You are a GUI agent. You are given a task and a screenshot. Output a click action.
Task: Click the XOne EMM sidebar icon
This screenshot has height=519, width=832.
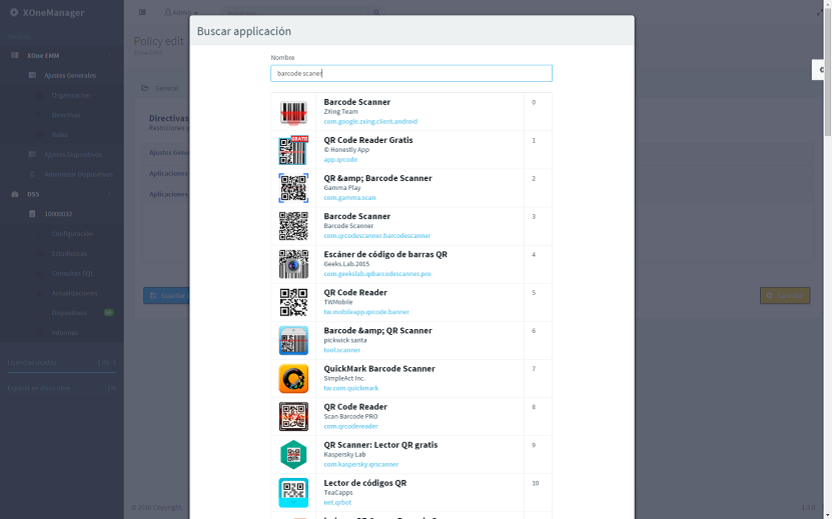coord(15,55)
